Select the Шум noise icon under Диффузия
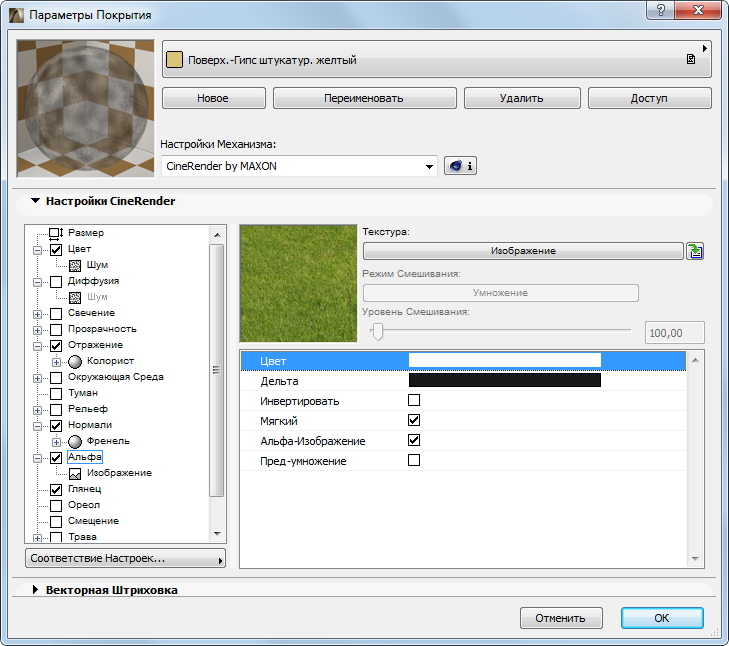729x646 pixels. [75, 297]
